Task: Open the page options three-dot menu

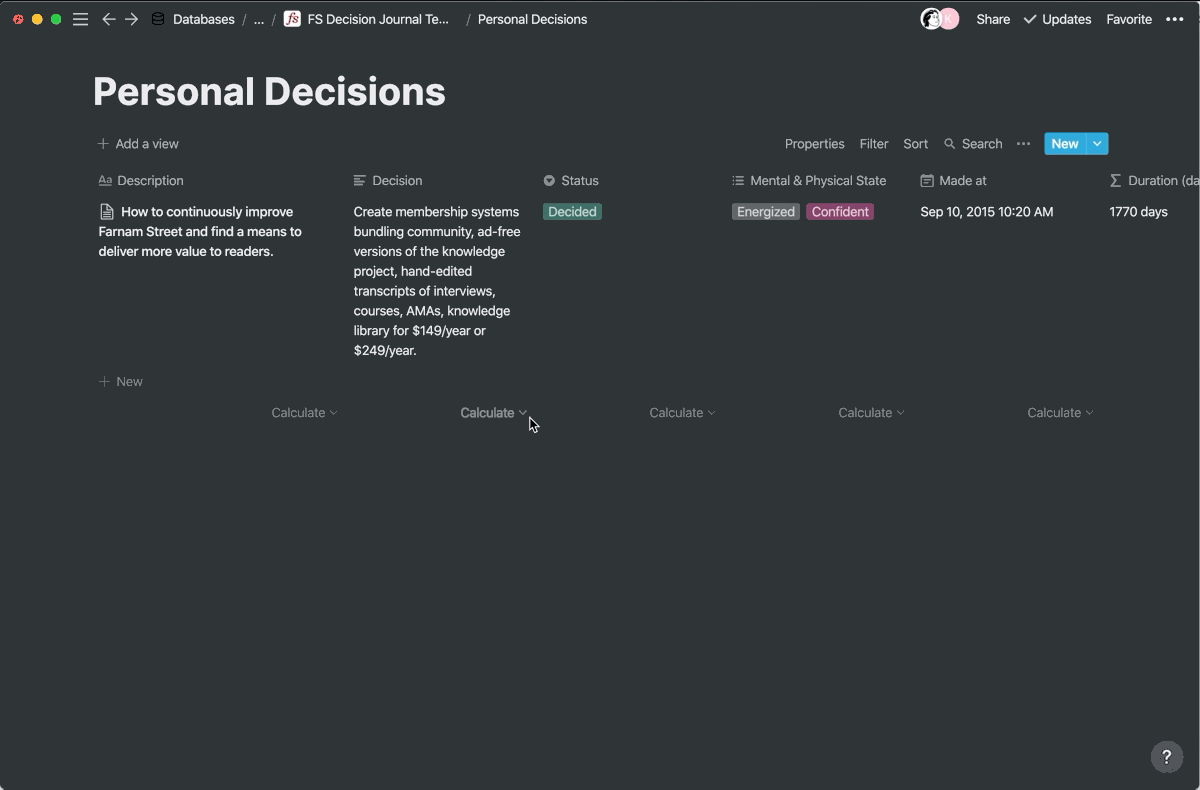Action: click(1175, 19)
